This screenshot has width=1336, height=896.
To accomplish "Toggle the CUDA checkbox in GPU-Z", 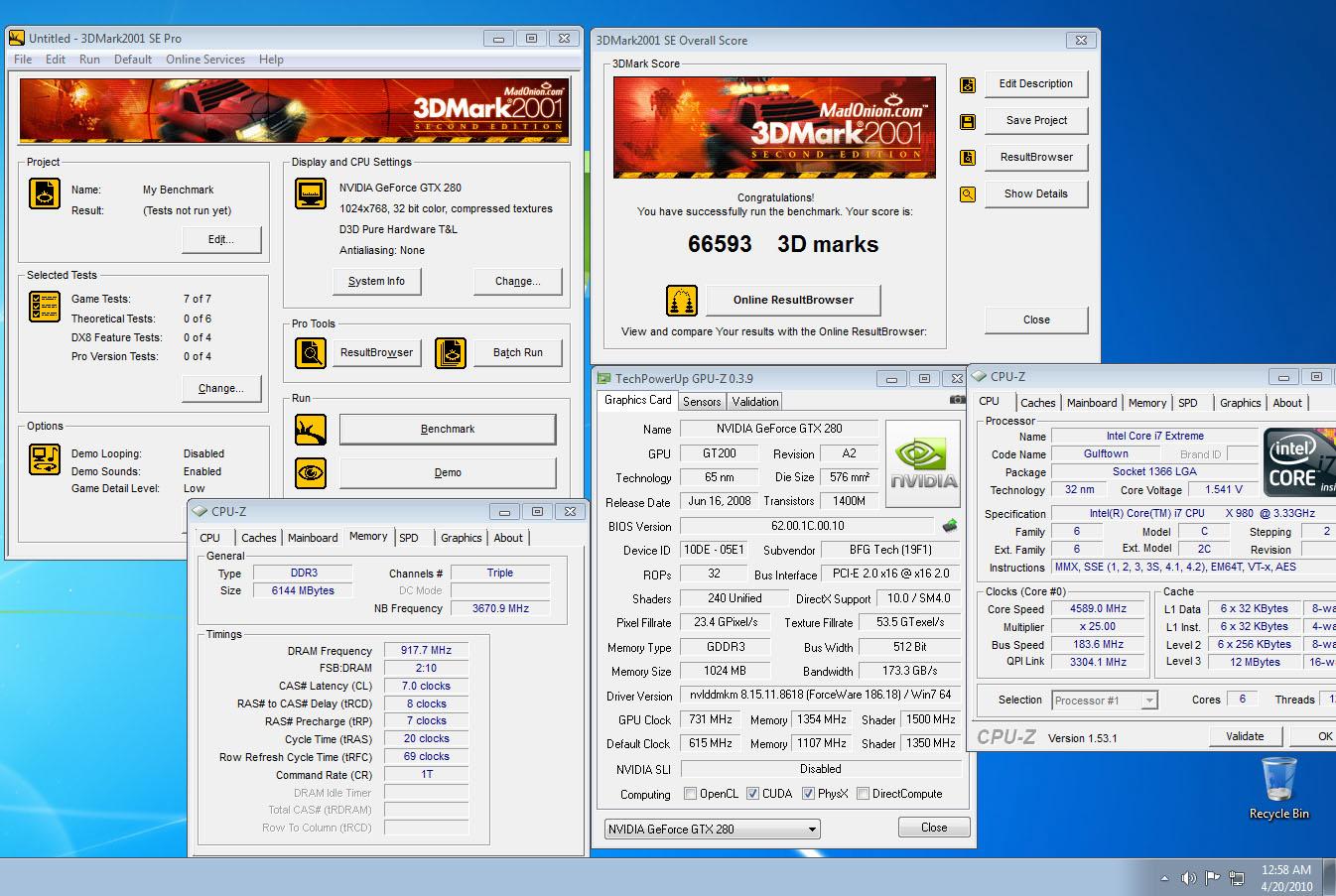I will [x=752, y=794].
